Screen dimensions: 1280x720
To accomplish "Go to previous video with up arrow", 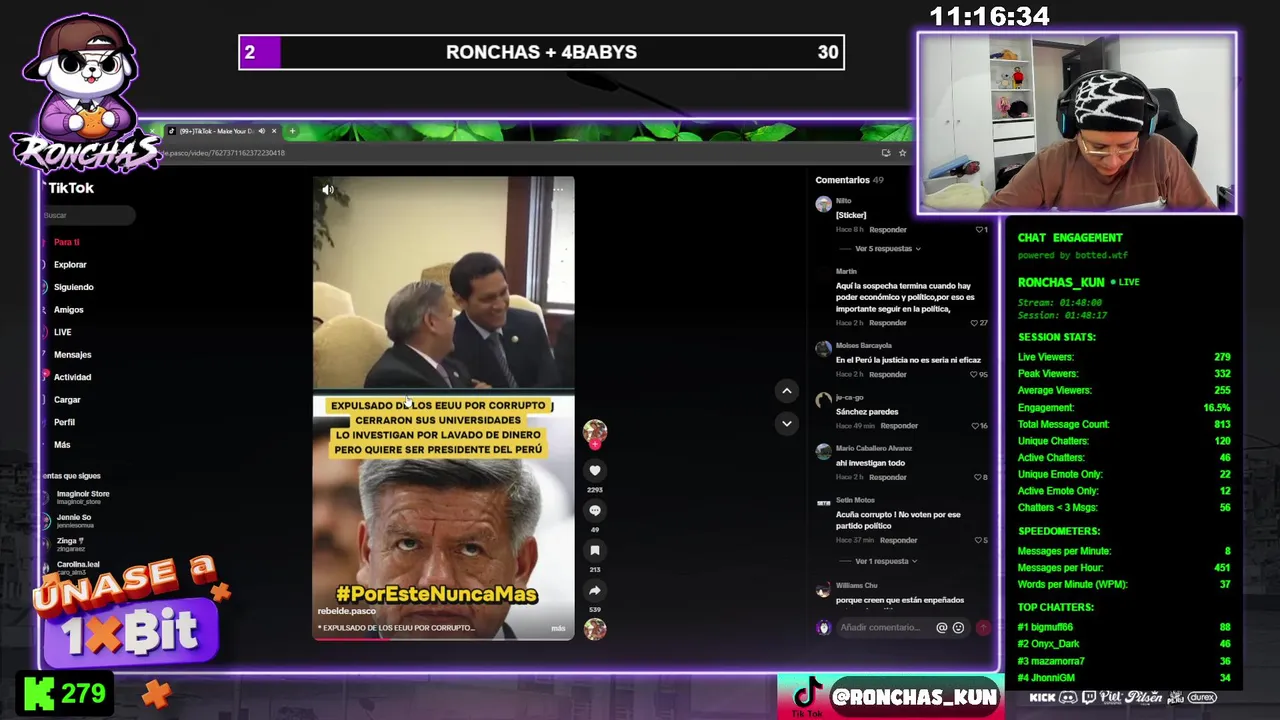I will 786,391.
